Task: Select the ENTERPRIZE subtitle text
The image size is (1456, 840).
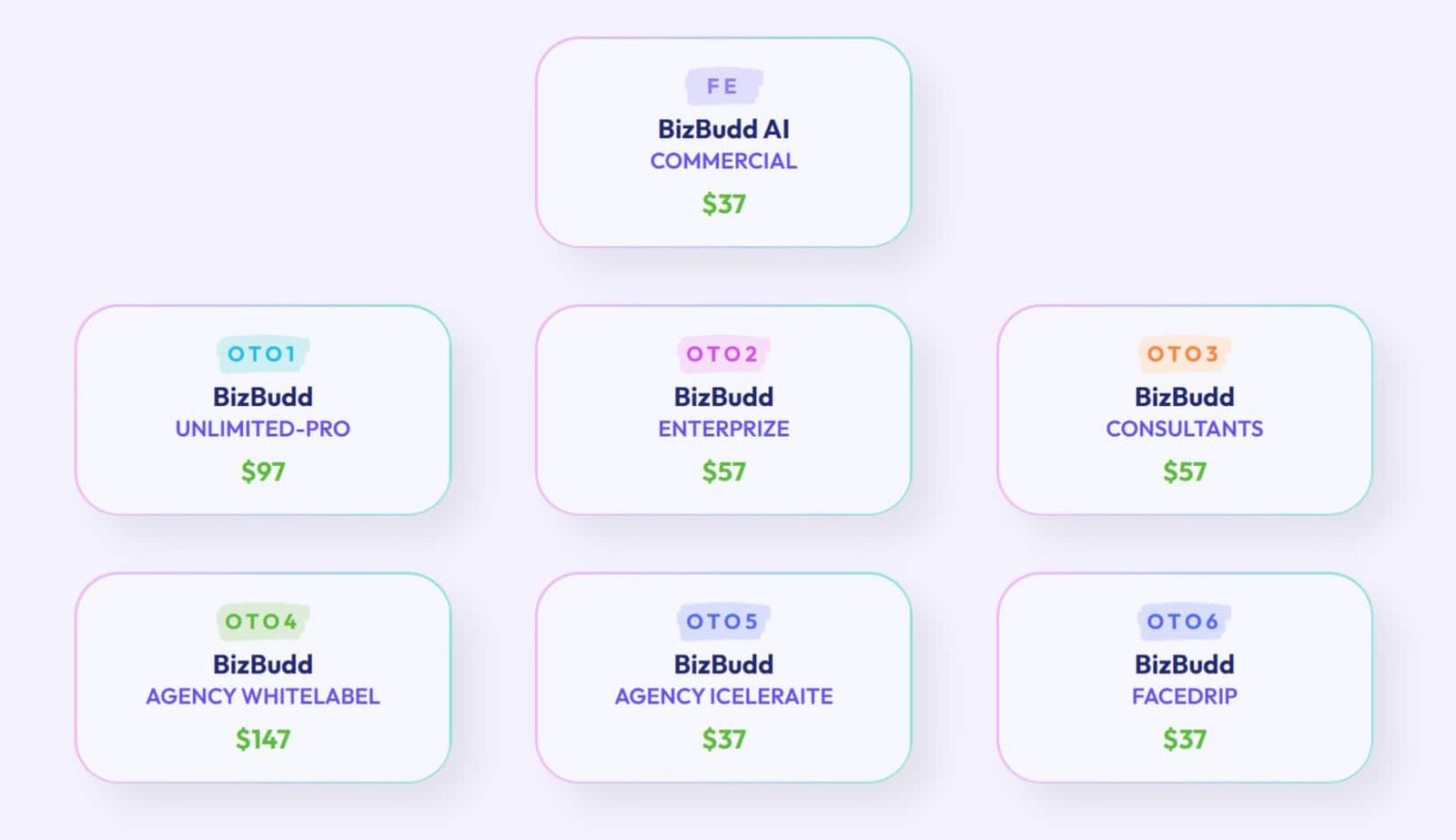Action: click(x=723, y=429)
